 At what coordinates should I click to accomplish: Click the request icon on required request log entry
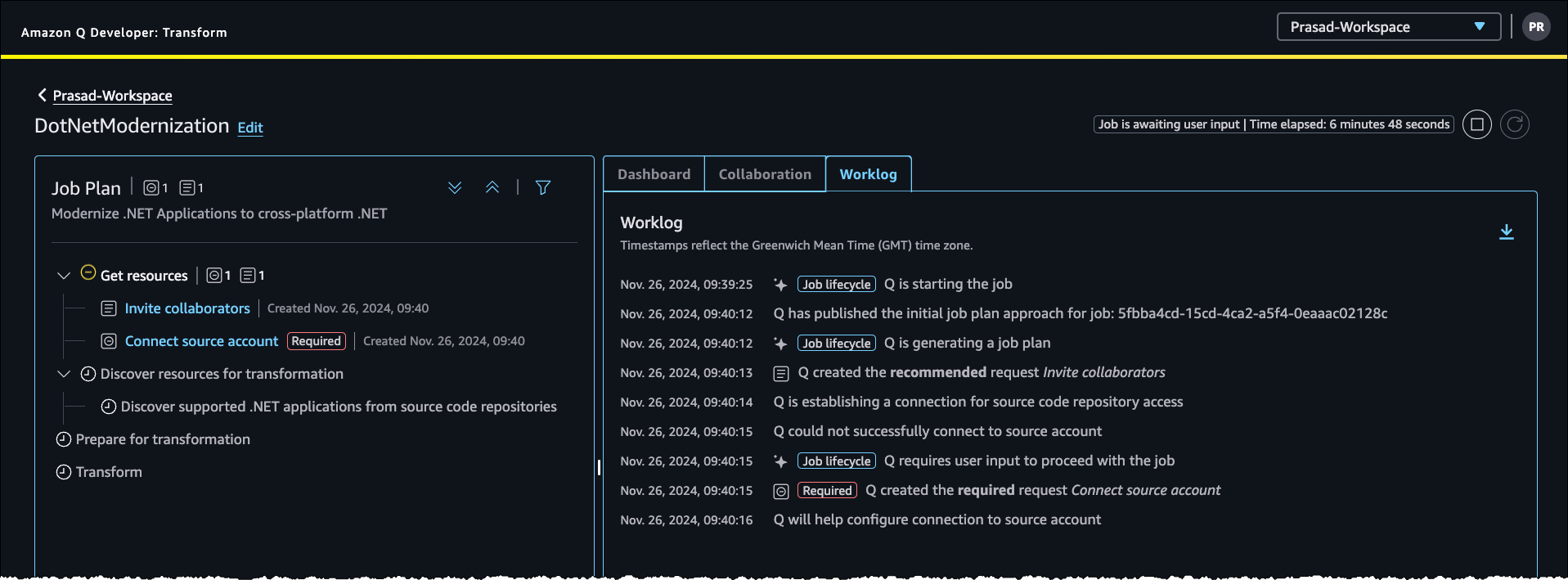(x=781, y=491)
